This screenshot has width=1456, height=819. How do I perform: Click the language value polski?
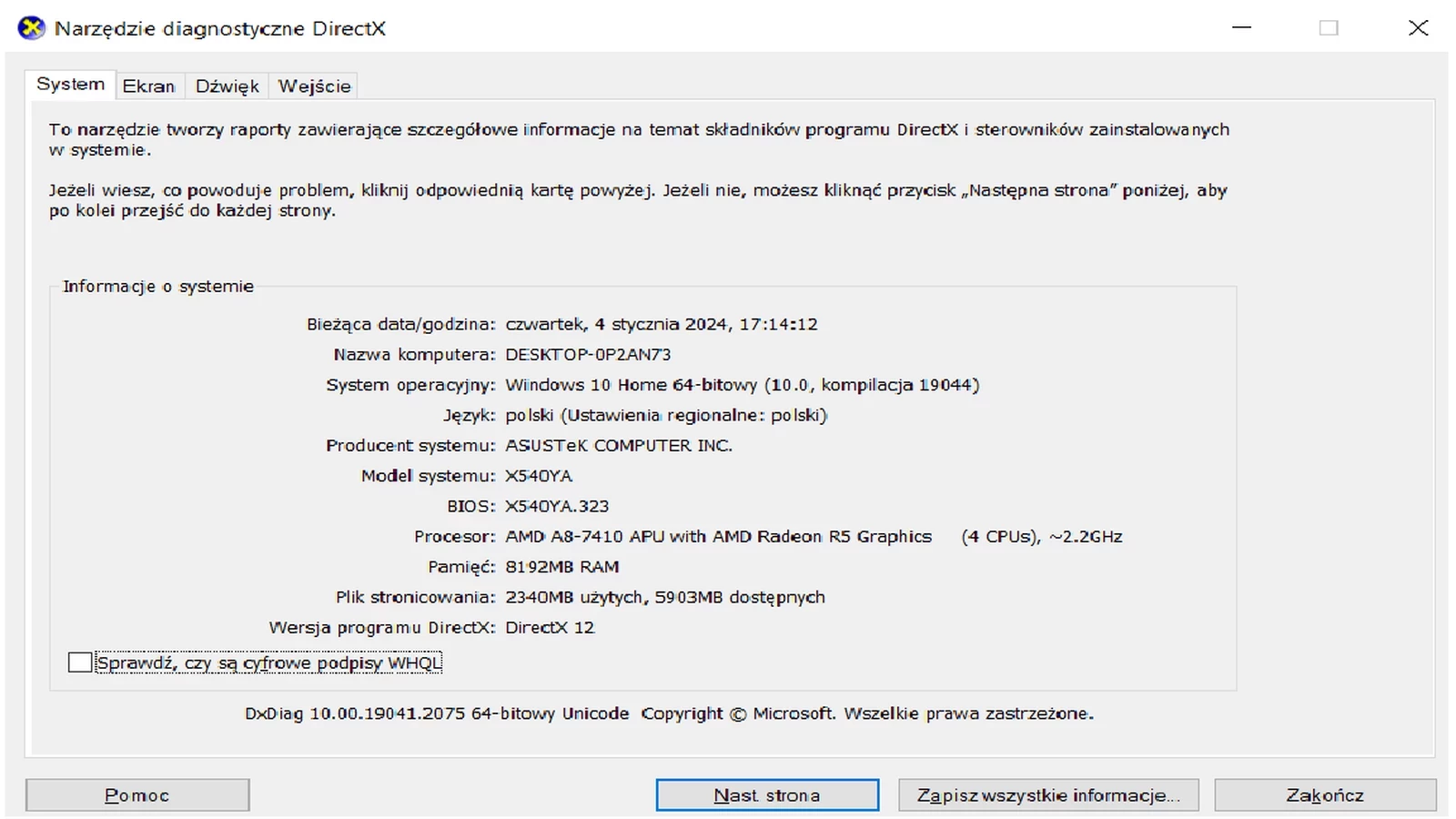[666, 416]
